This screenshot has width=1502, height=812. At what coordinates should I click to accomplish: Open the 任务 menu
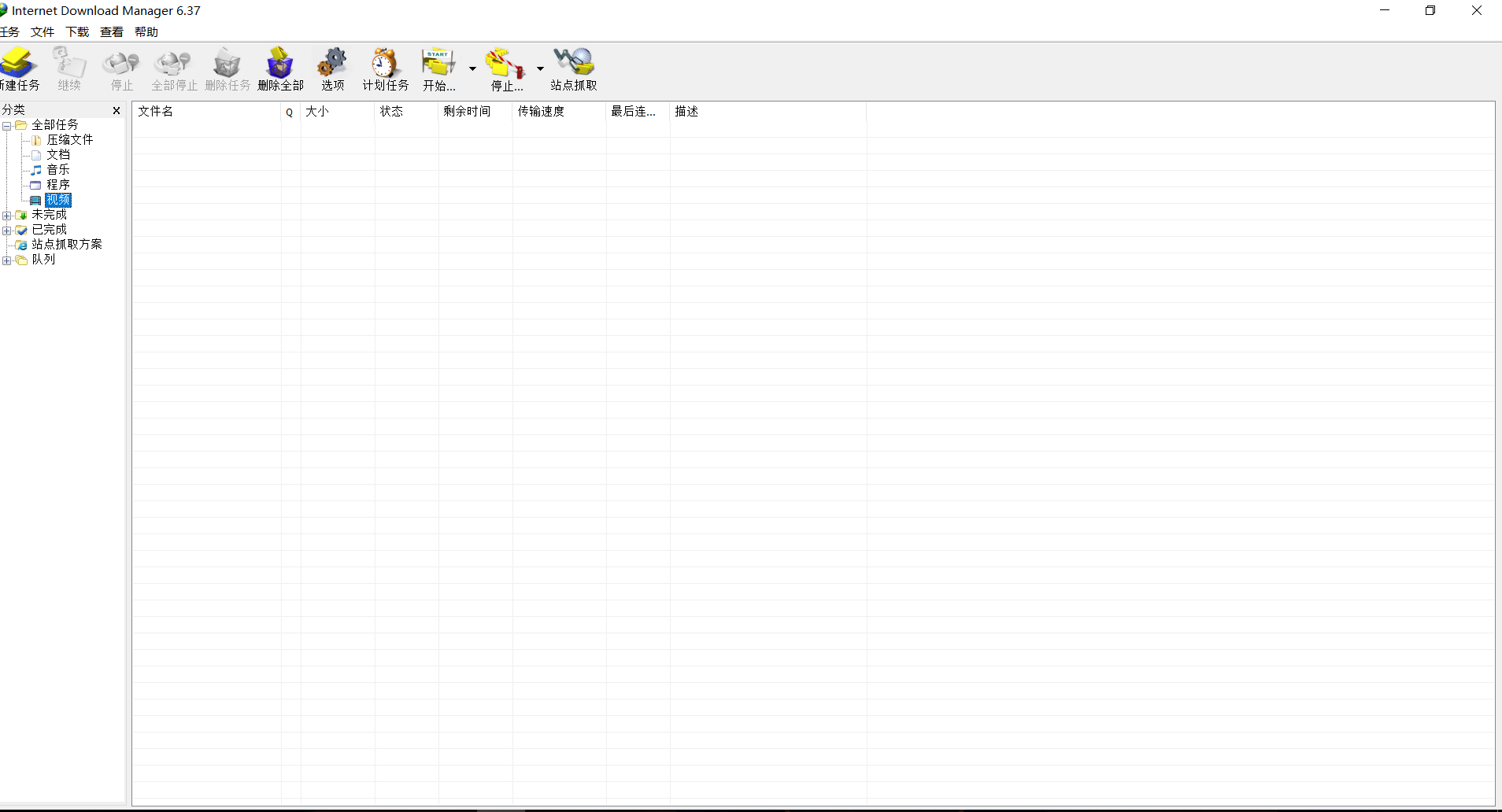coord(9,31)
